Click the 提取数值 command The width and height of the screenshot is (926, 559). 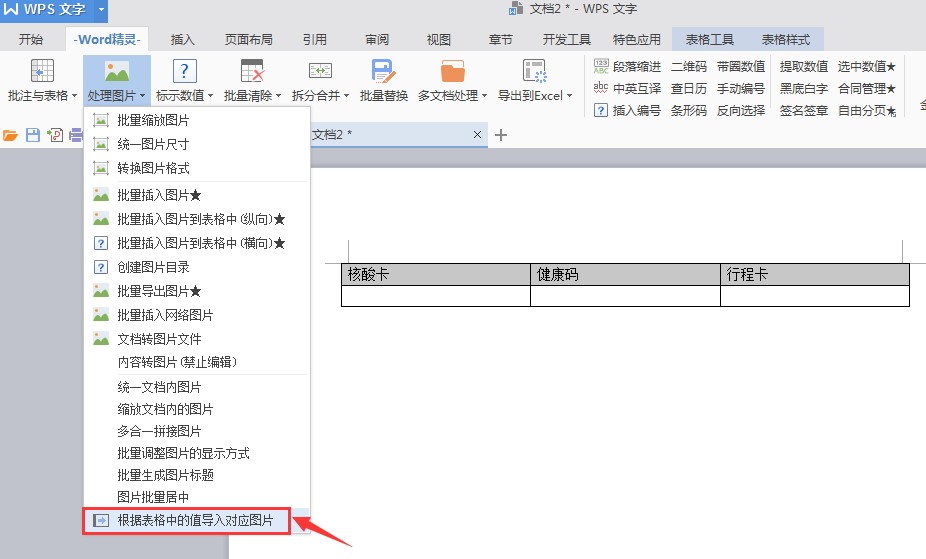coord(804,67)
